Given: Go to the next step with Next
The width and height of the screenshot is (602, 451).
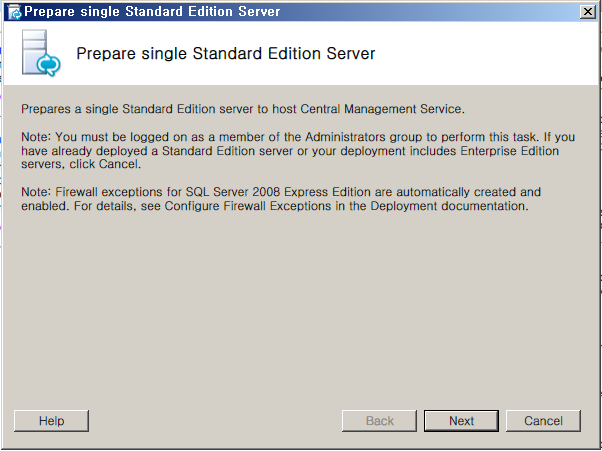Looking at the screenshot, I should click(461, 421).
